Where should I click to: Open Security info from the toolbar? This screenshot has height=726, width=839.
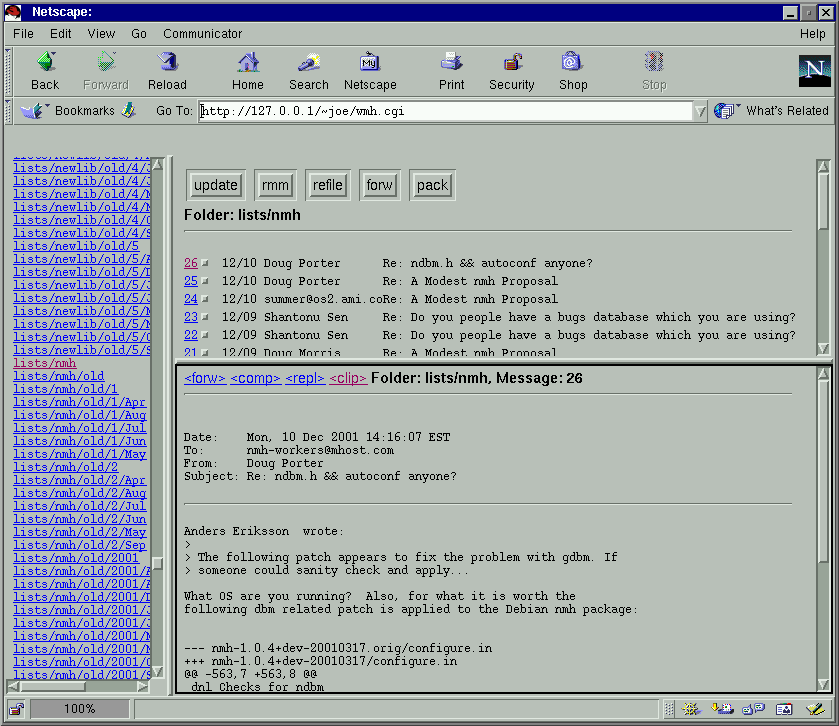[512, 62]
